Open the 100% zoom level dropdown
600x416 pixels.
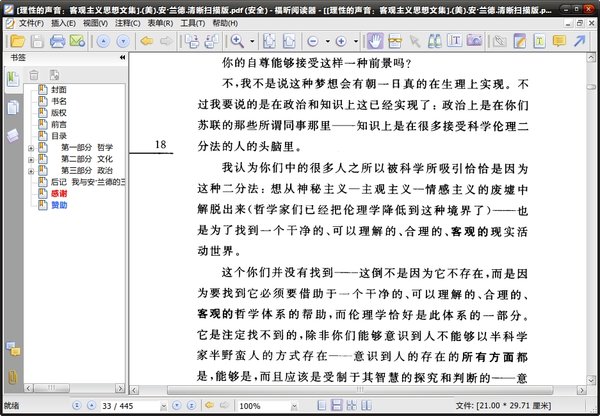coord(294,406)
